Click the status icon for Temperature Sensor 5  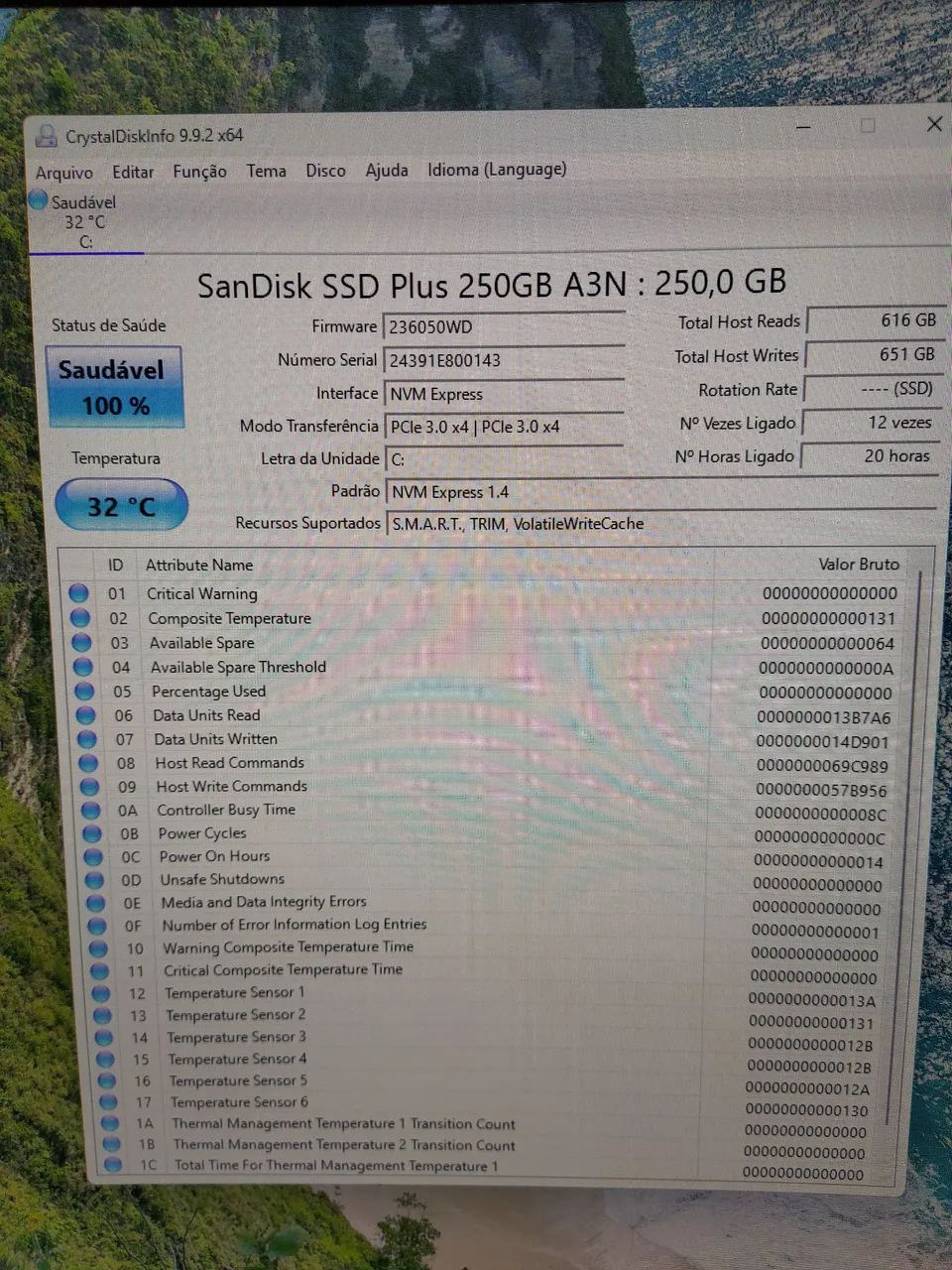click(105, 1080)
